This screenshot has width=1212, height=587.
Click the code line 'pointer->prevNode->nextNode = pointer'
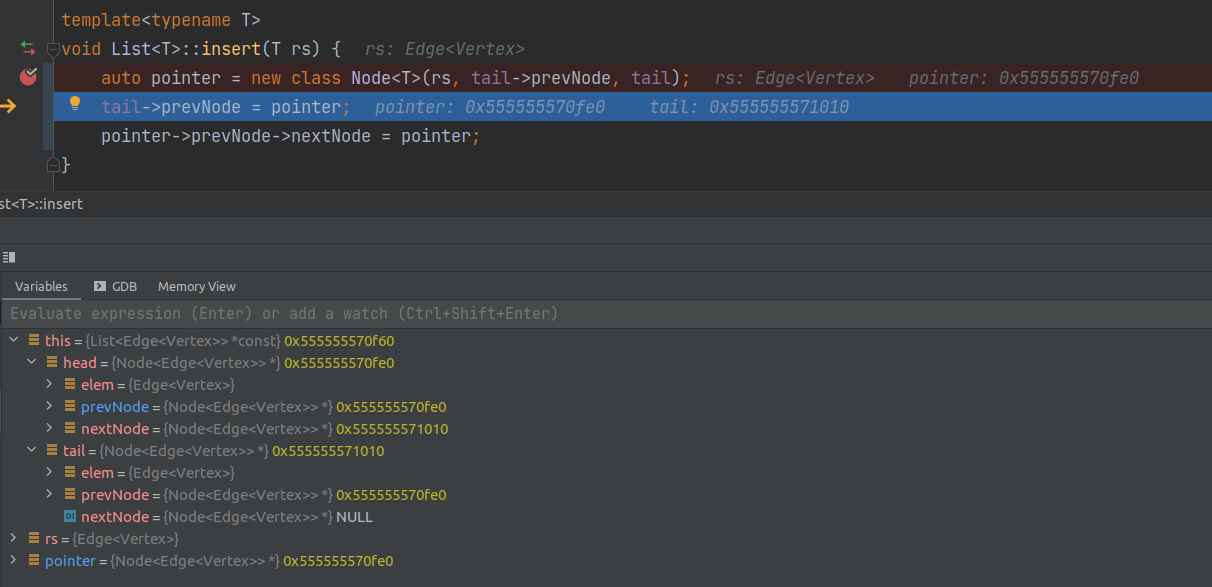click(290, 136)
